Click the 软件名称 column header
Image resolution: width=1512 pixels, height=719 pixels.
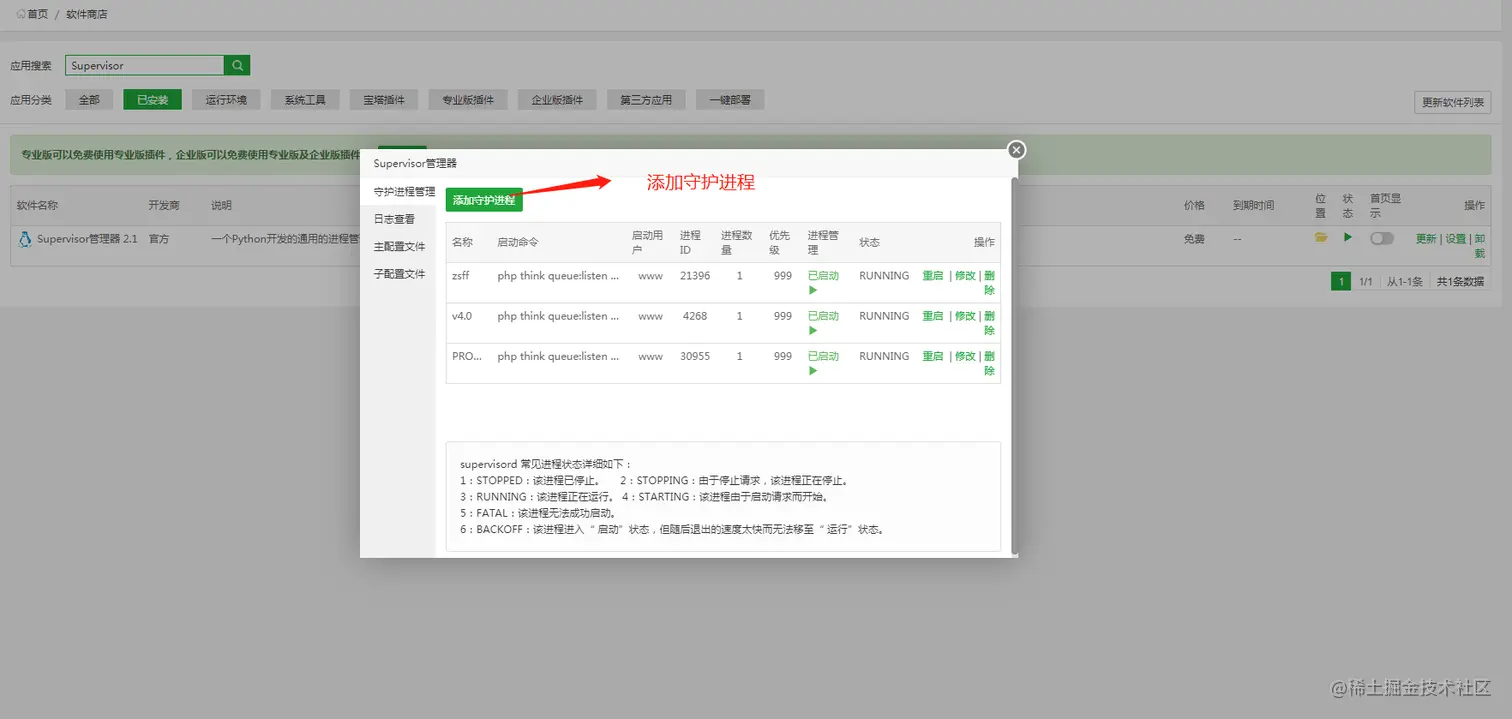37,205
